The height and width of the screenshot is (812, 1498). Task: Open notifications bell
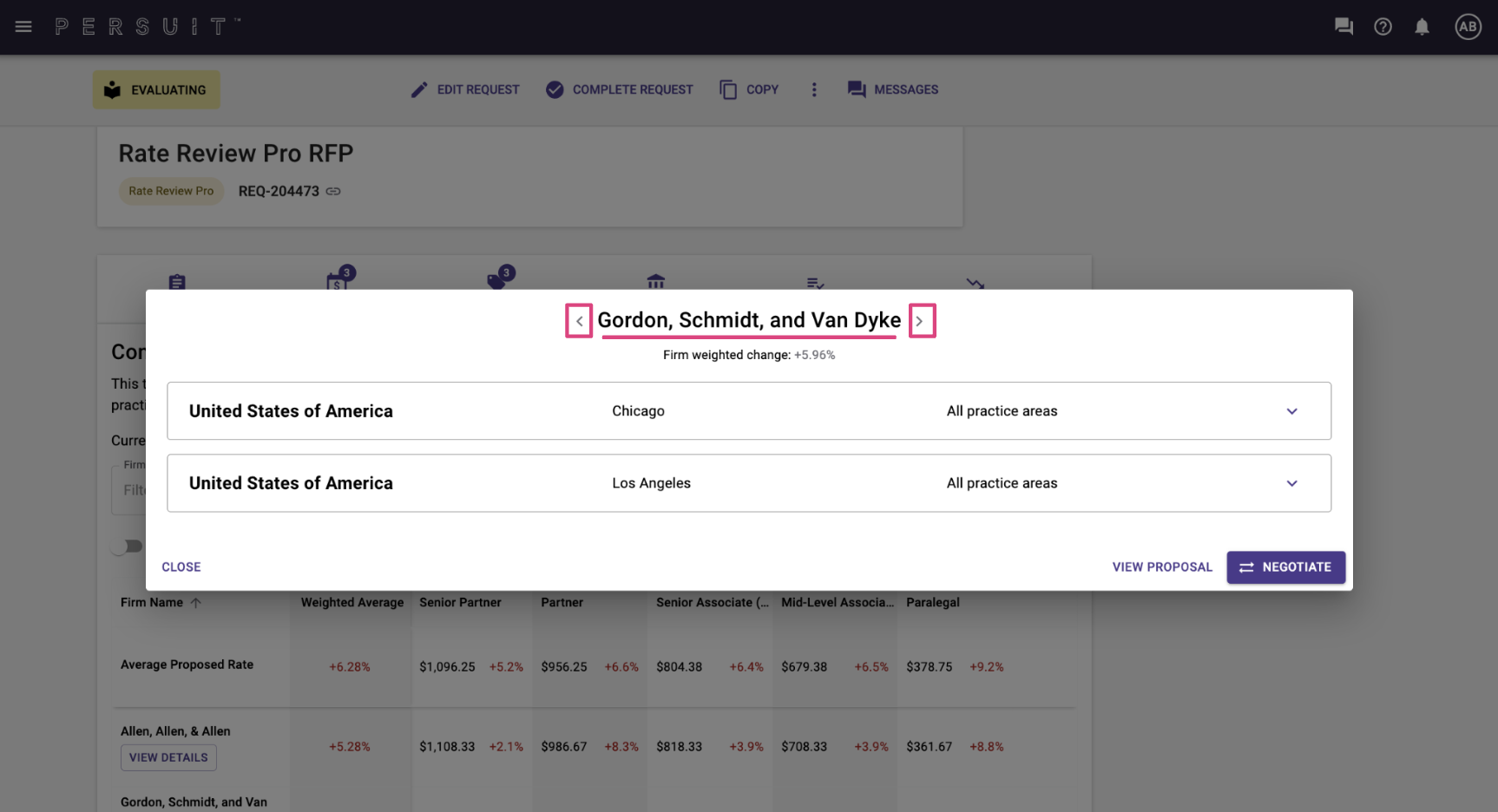coord(1422,27)
